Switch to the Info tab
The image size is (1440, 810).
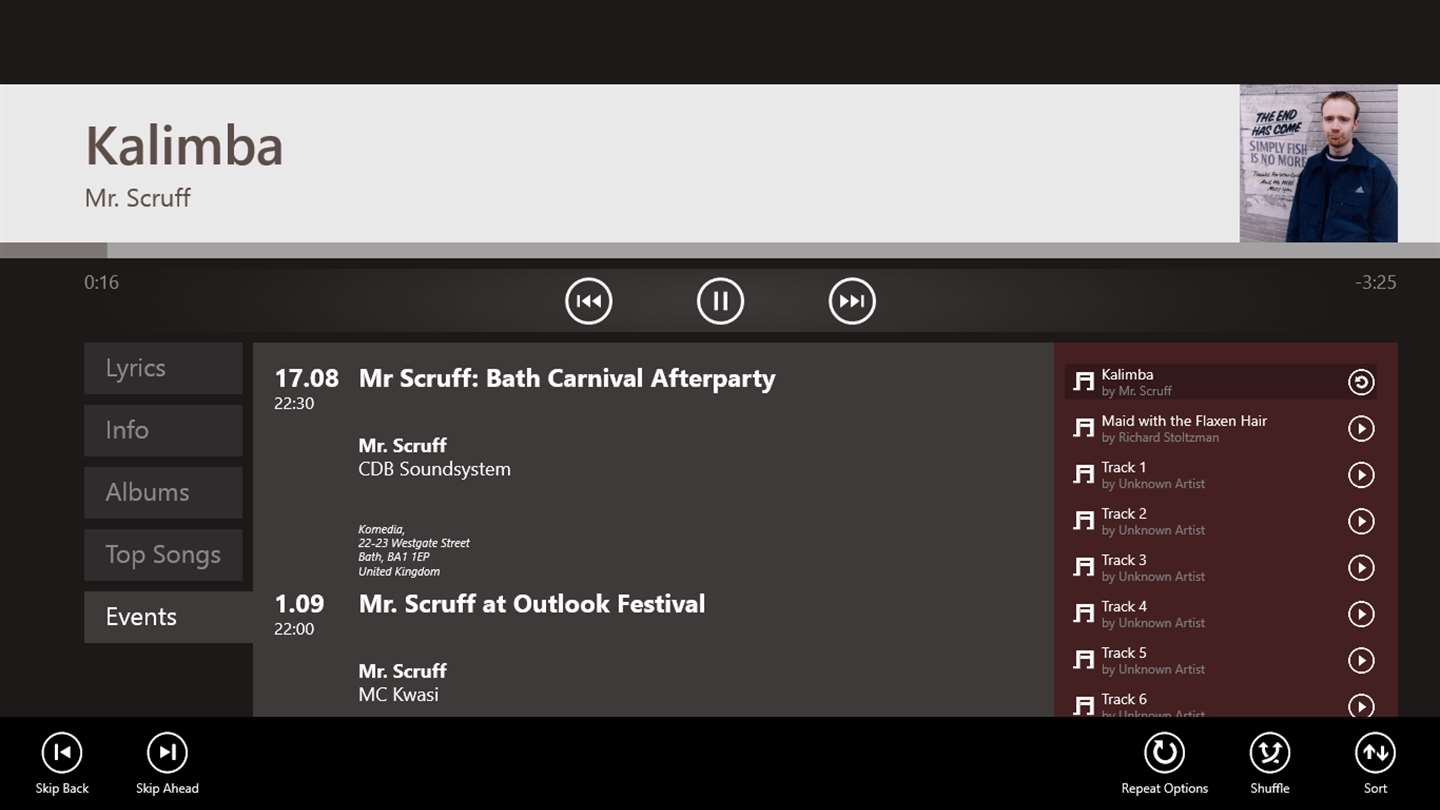click(163, 430)
